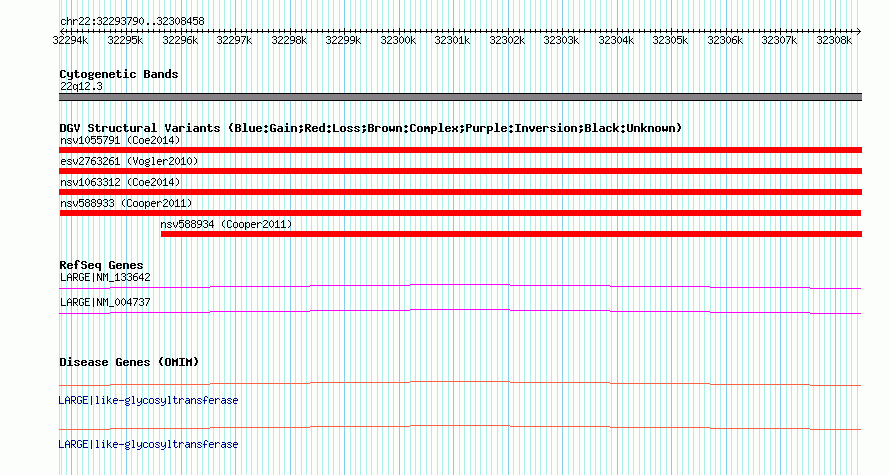Viewport: 890px width, 475px height.
Task: Click the nsv1055791 (Coe2014) variant label
Action: [120, 140]
